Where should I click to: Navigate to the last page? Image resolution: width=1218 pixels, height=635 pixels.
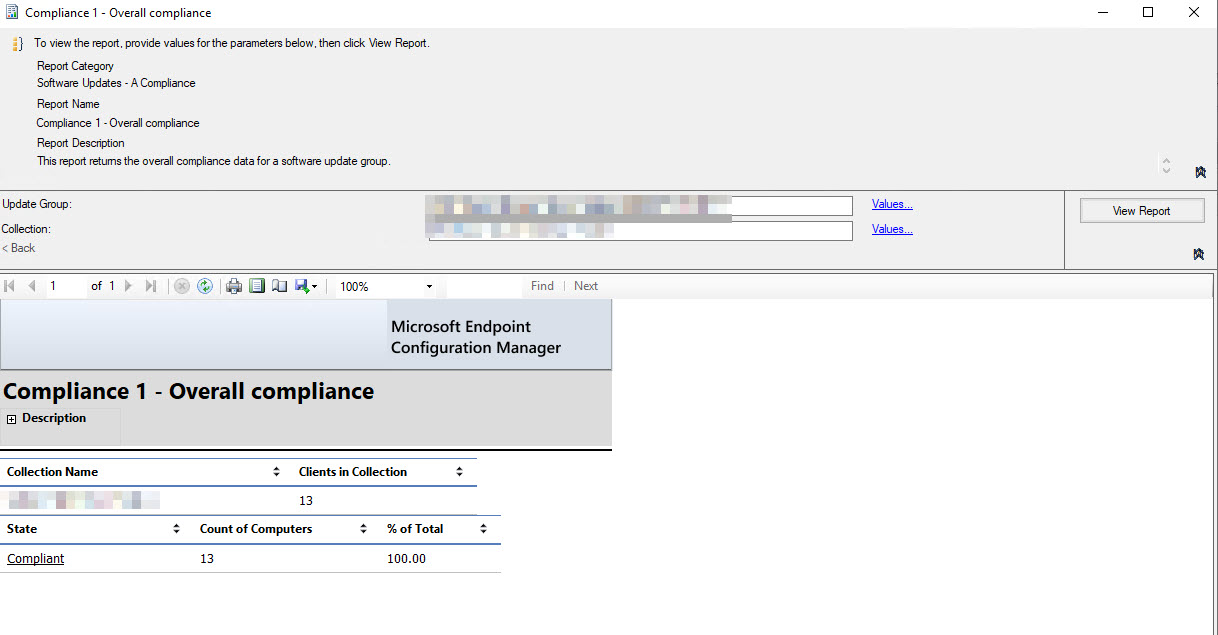click(x=151, y=286)
